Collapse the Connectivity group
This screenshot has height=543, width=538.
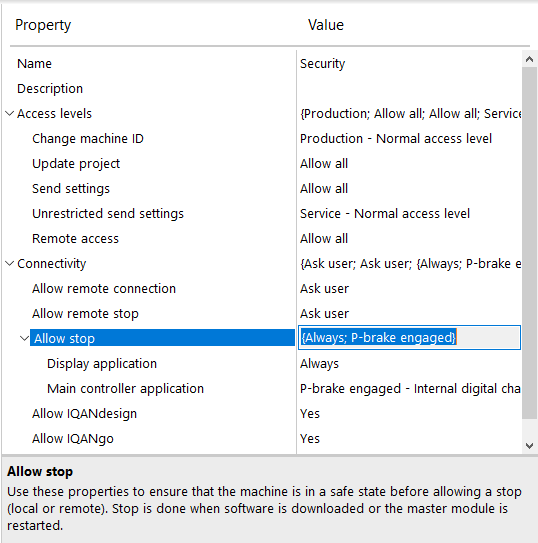[x=10, y=264]
